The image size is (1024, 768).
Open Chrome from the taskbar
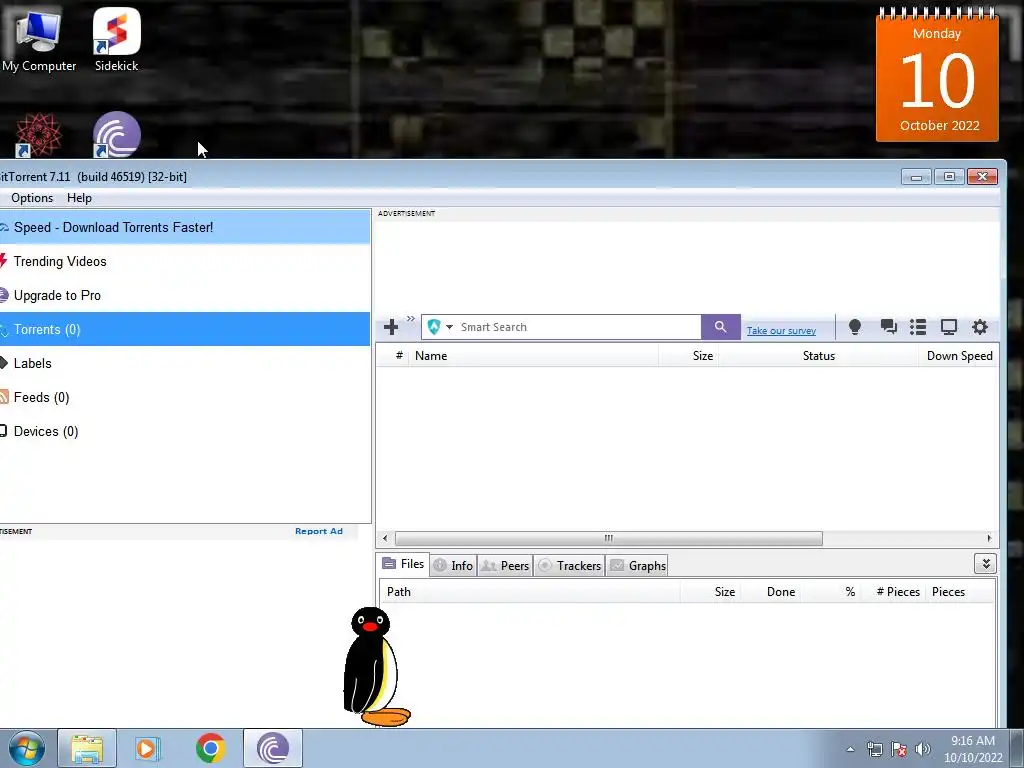tap(210, 748)
